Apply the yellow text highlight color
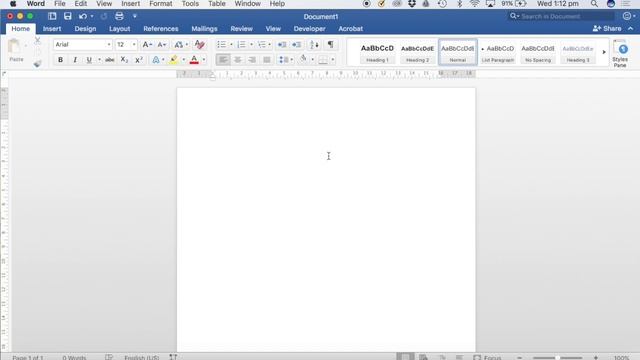The width and height of the screenshot is (640, 360). (173, 60)
